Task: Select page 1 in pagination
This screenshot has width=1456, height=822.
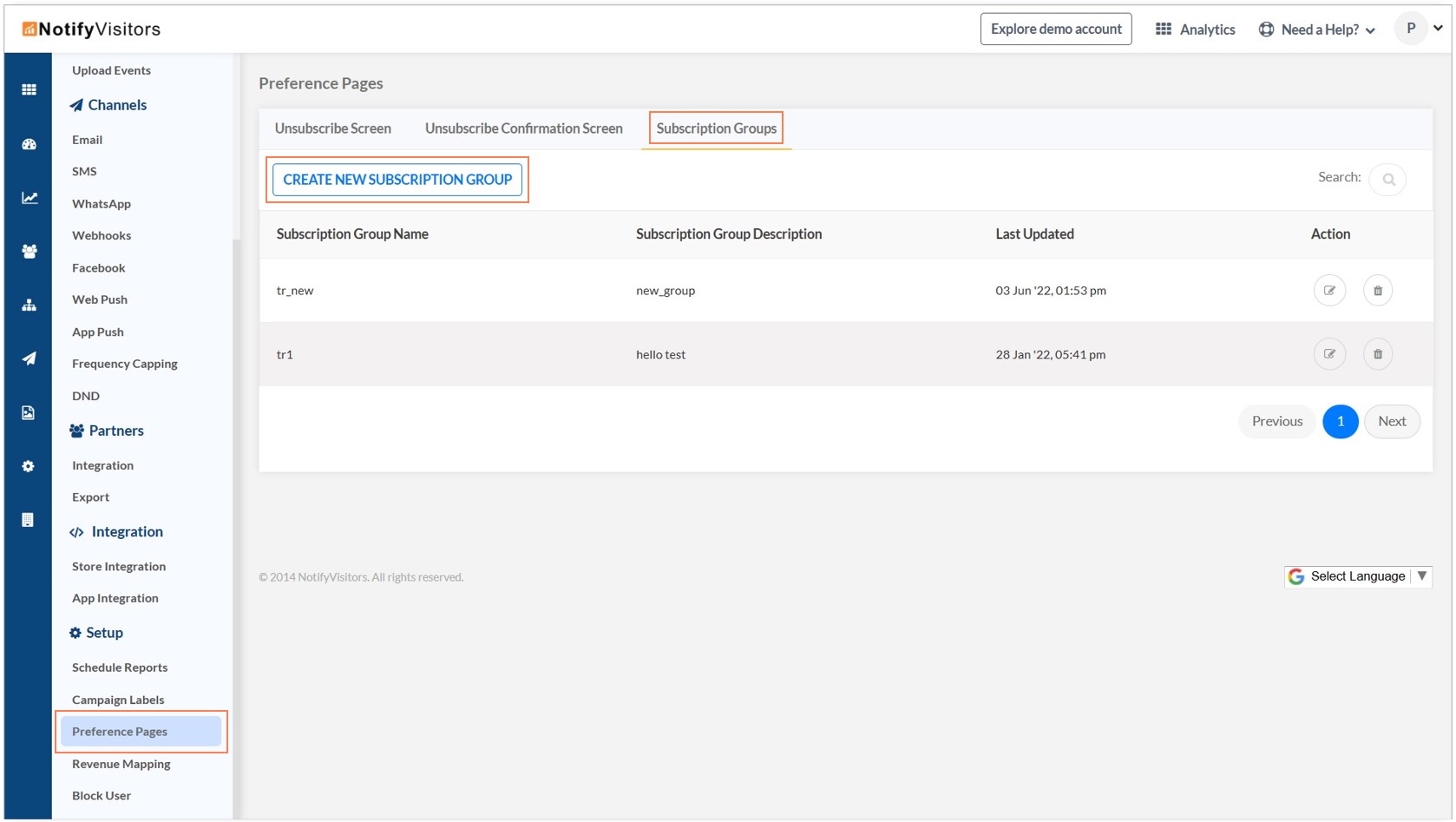Action: click(1340, 421)
